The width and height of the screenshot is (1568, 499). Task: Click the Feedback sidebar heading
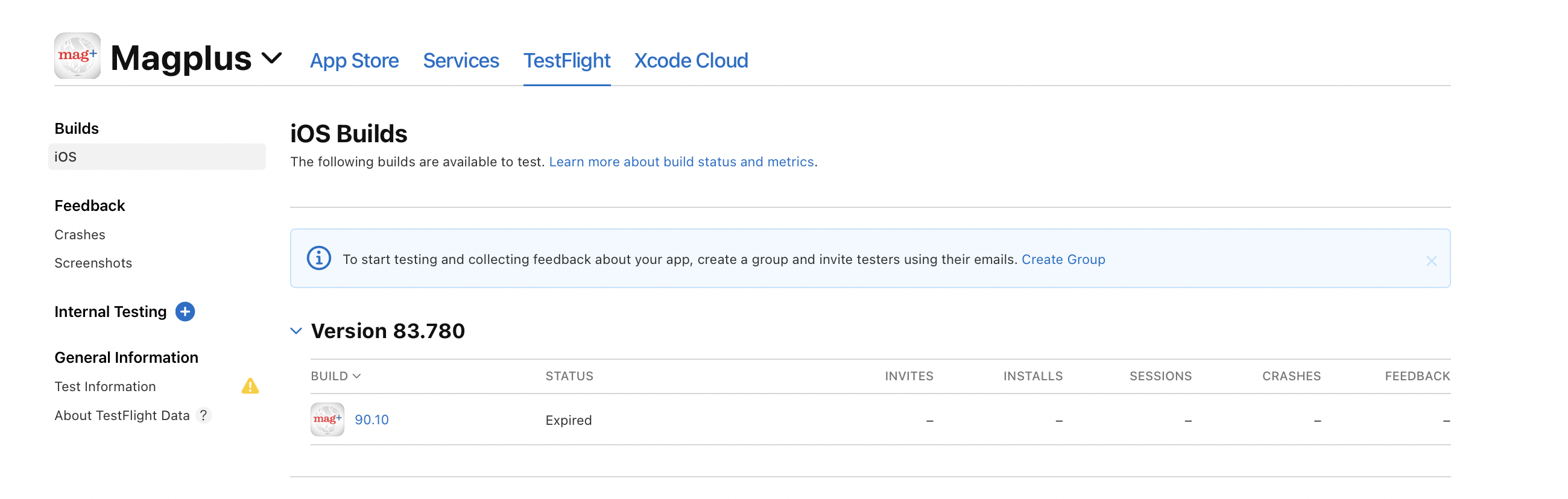pyautogui.click(x=89, y=206)
